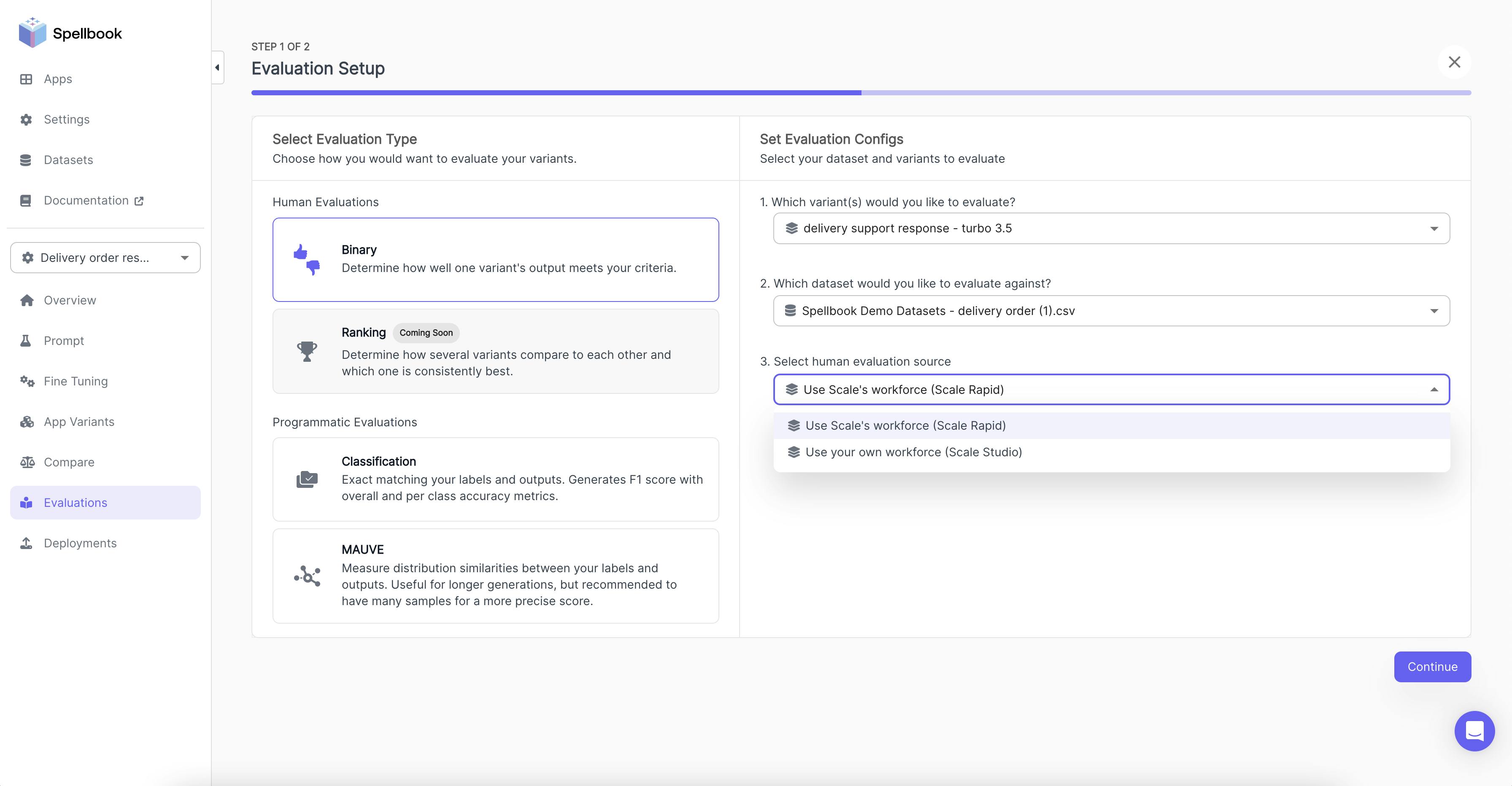Click the Documentation external link icon
Image resolution: width=1512 pixels, height=786 pixels.
point(139,201)
